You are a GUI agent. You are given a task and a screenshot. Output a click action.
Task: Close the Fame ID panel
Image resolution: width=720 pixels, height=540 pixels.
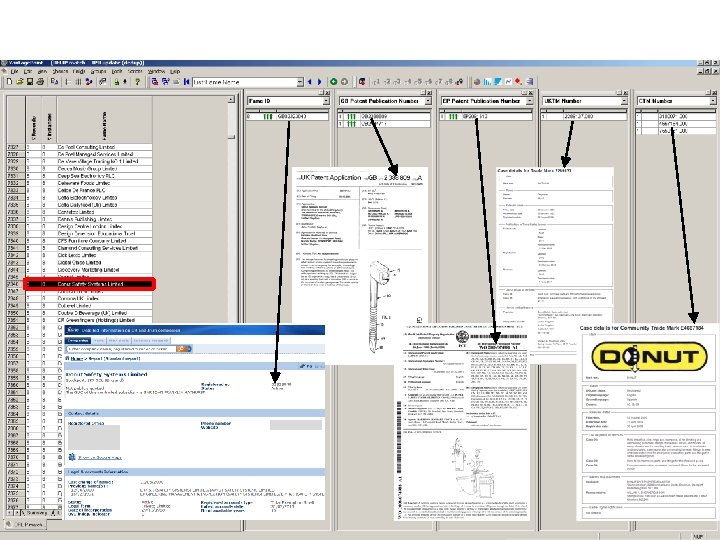click(328, 92)
